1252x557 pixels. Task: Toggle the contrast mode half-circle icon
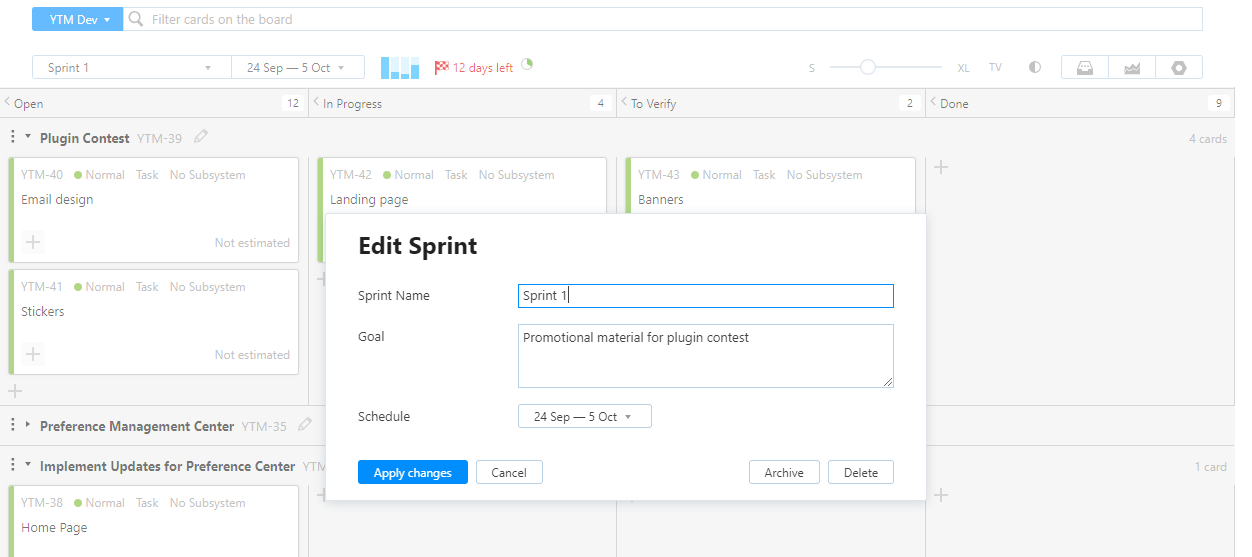coord(1035,68)
